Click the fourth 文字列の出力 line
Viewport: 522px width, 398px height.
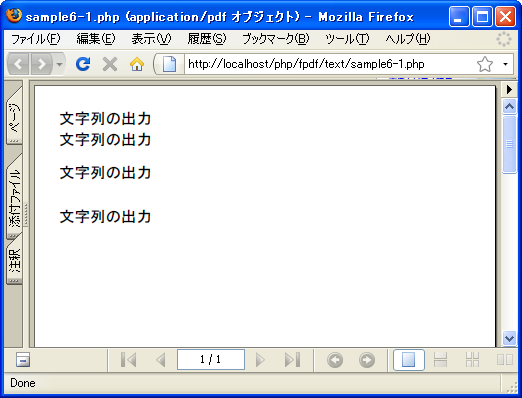[105, 217]
